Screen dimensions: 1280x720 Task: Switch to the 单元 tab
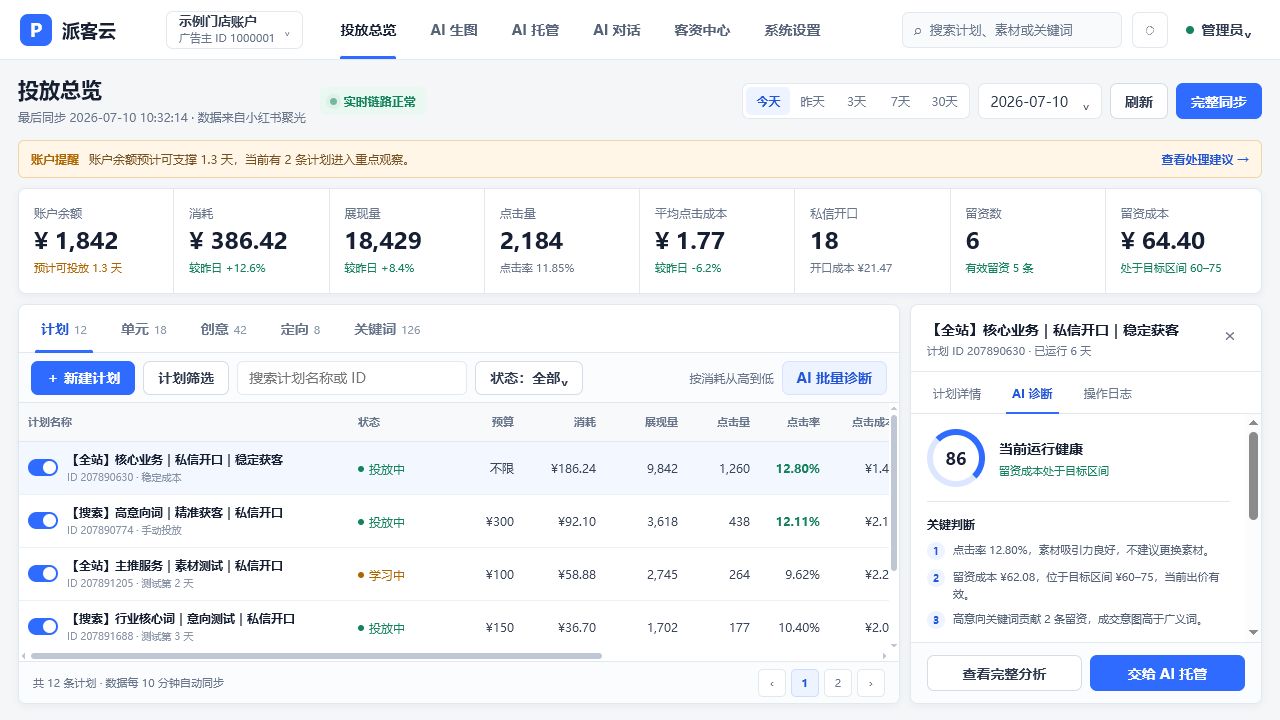tap(144, 329)
